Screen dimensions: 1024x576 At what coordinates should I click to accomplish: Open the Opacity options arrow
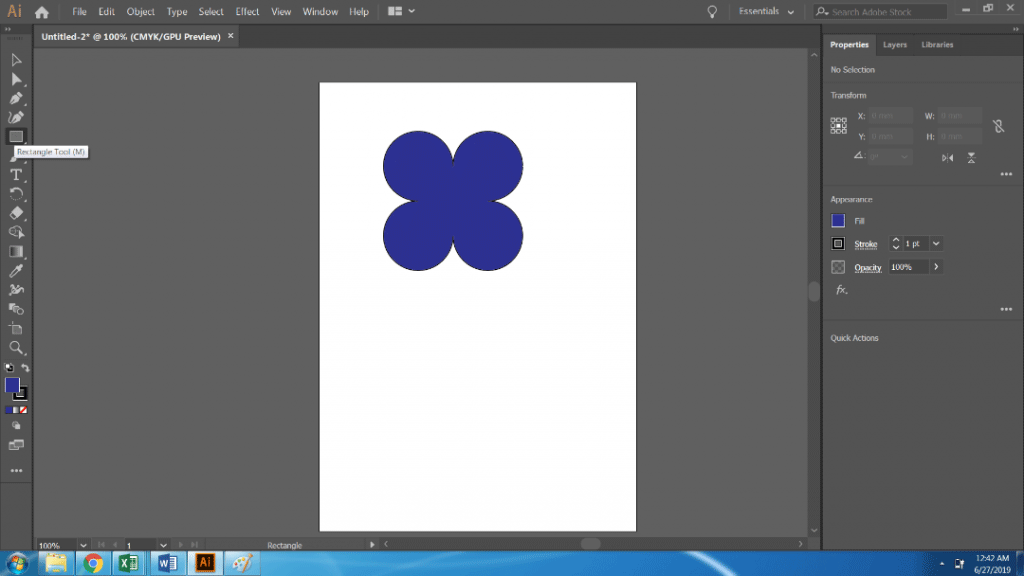[936, 266]
